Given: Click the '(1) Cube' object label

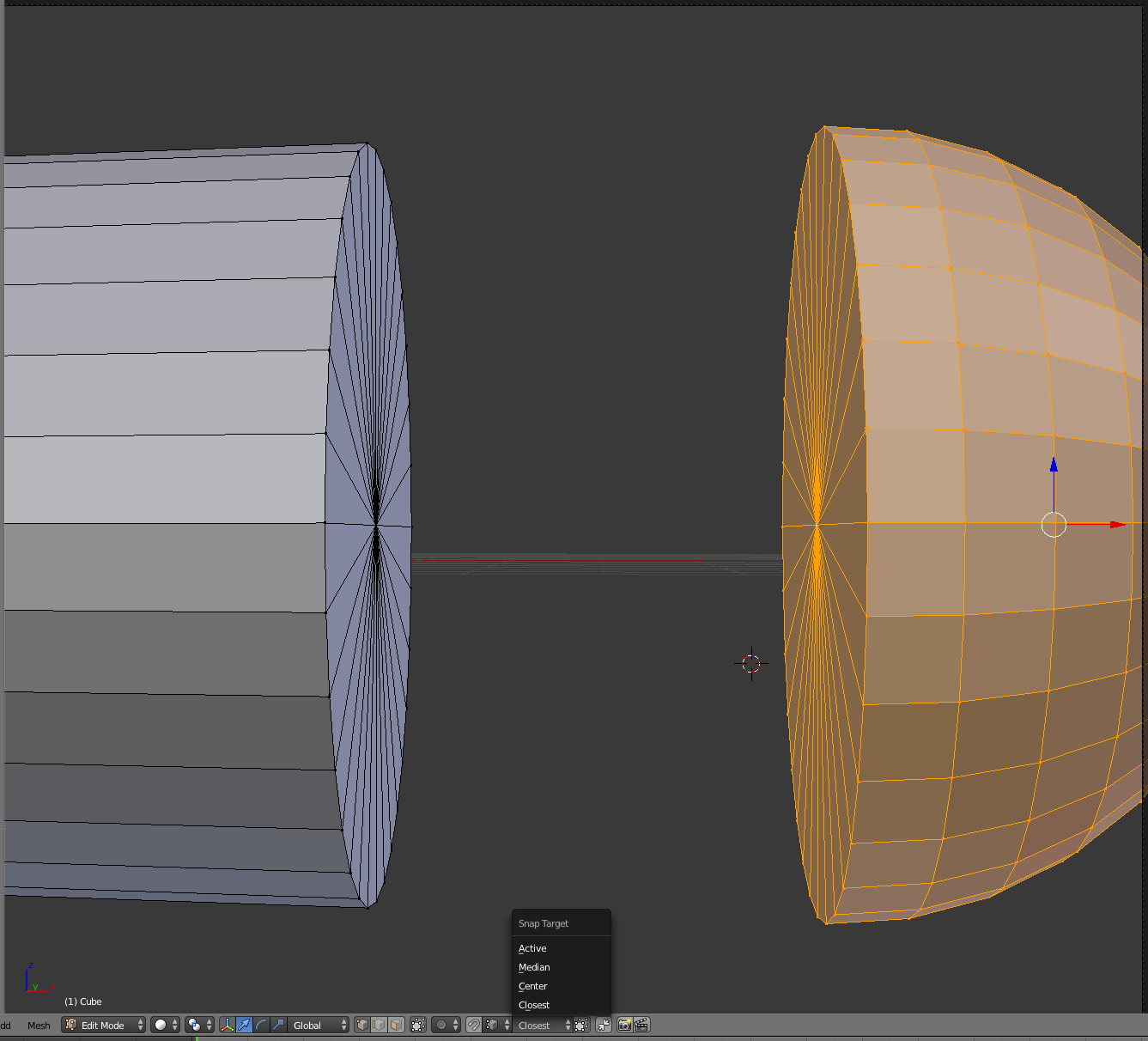Looking at the screenshot, I should click(x=83, y=1001).
